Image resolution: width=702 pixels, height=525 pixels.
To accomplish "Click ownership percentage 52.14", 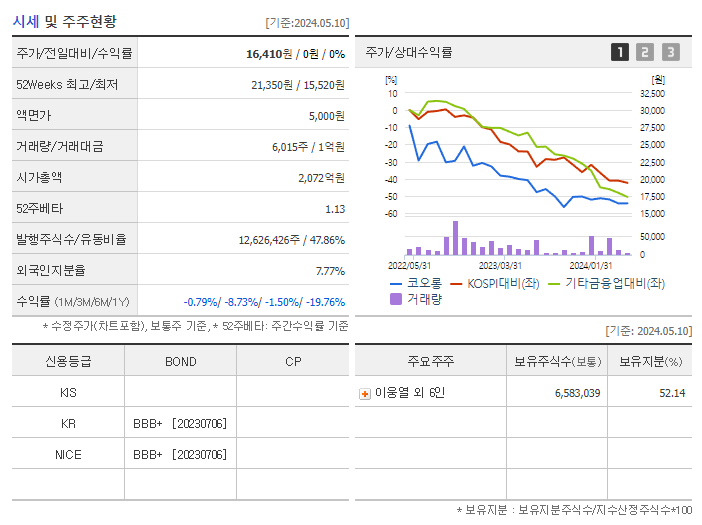I will [672, 393].
